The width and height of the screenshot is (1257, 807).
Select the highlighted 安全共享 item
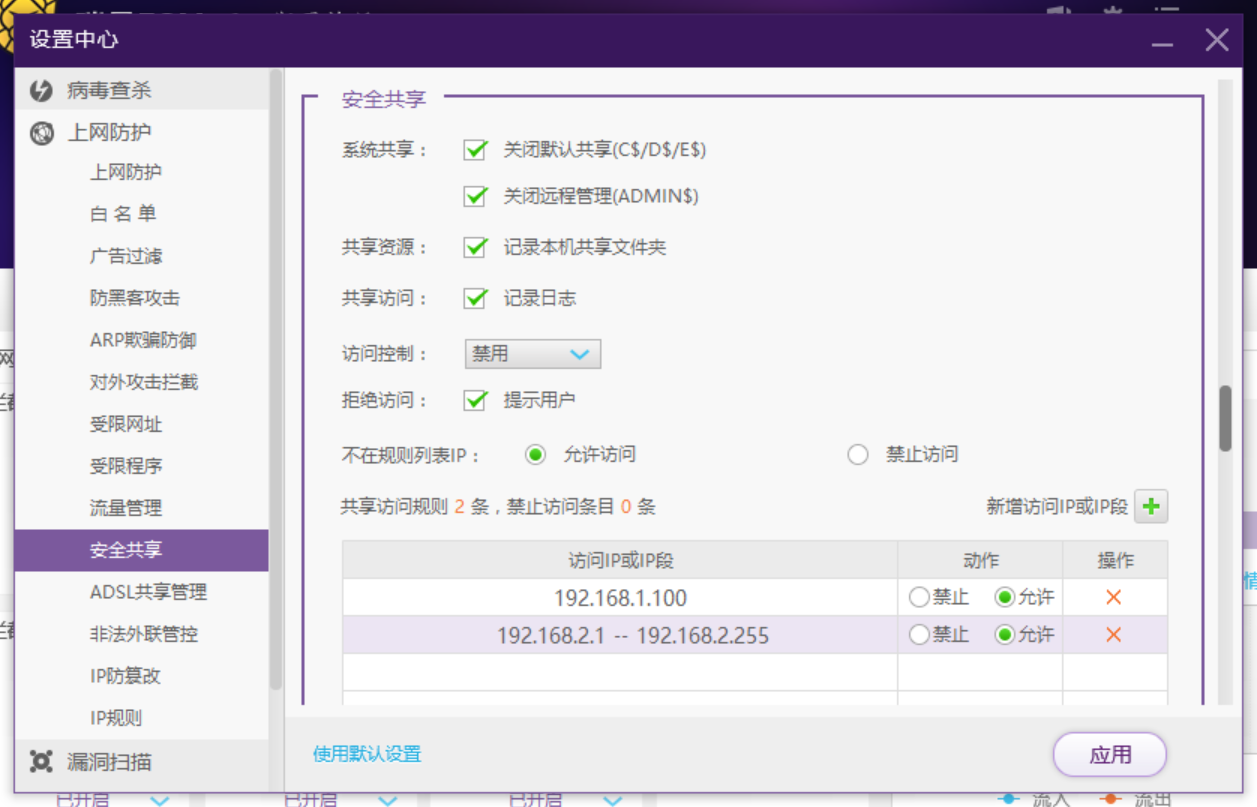tap(142, 550)
